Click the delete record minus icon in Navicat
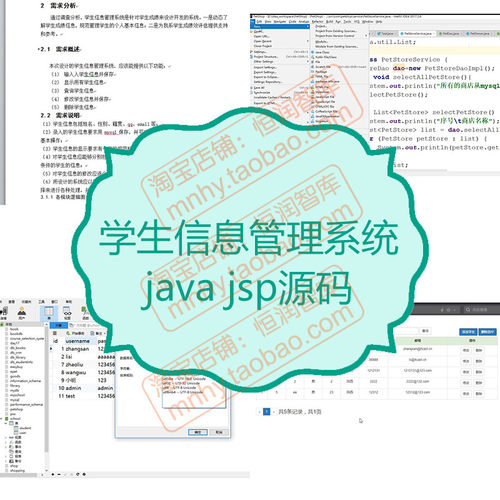 [59, 474]
